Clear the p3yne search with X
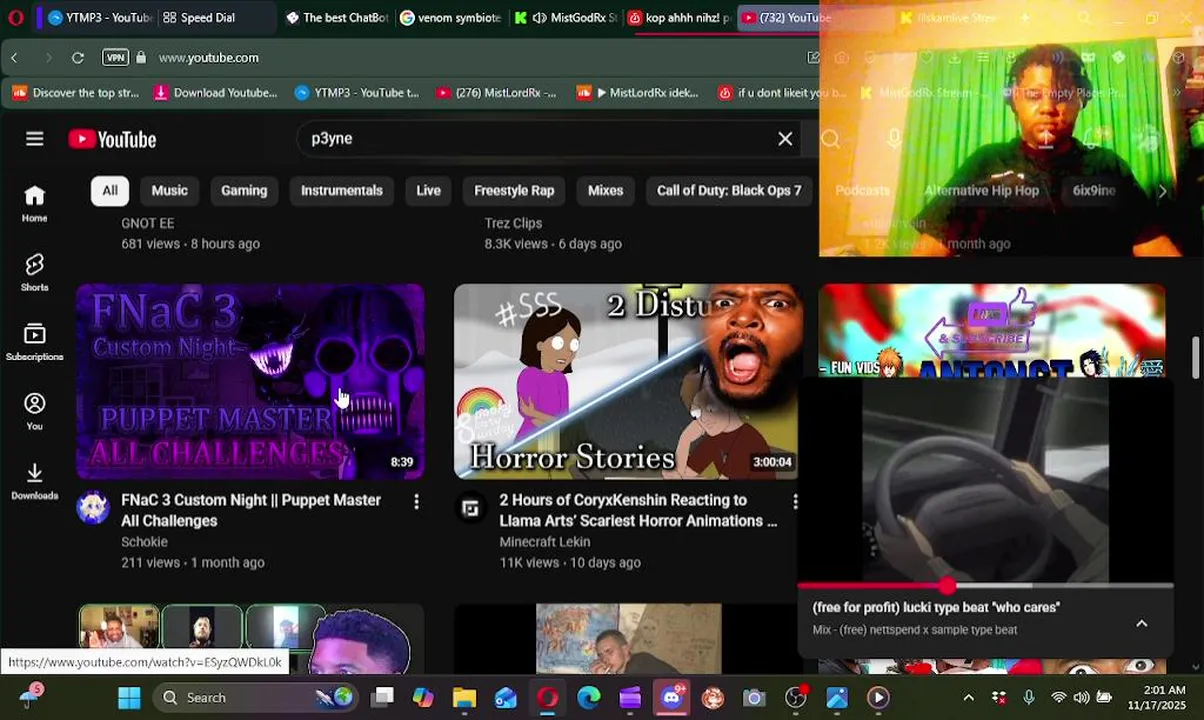The width and height of the screenshot is (1204, 720). click(x=785, y=139)
